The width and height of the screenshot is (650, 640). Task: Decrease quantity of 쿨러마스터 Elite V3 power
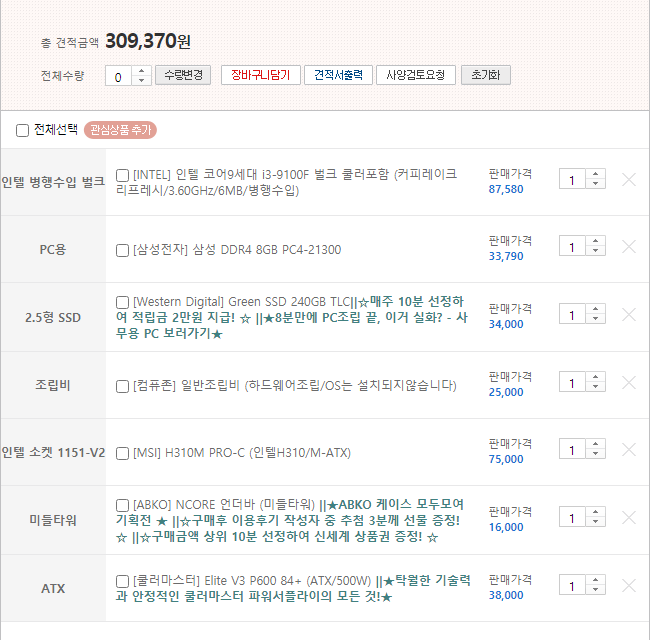coord(596,589)
